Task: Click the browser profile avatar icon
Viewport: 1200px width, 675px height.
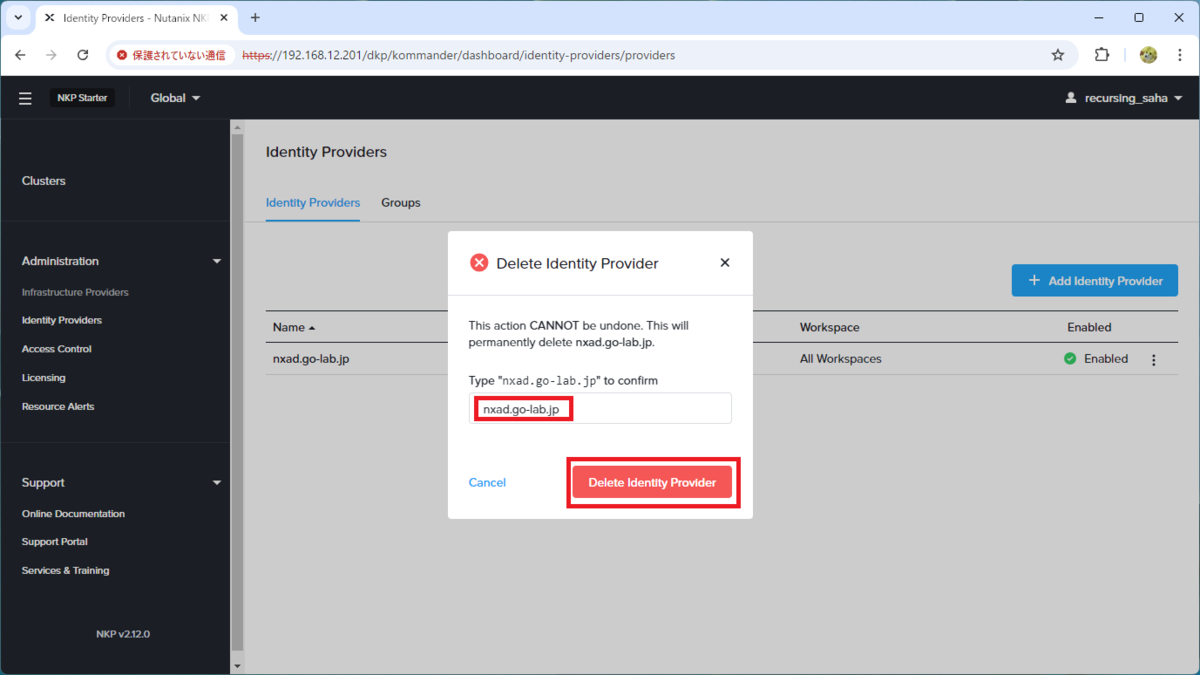Action: click(1148, 55)
